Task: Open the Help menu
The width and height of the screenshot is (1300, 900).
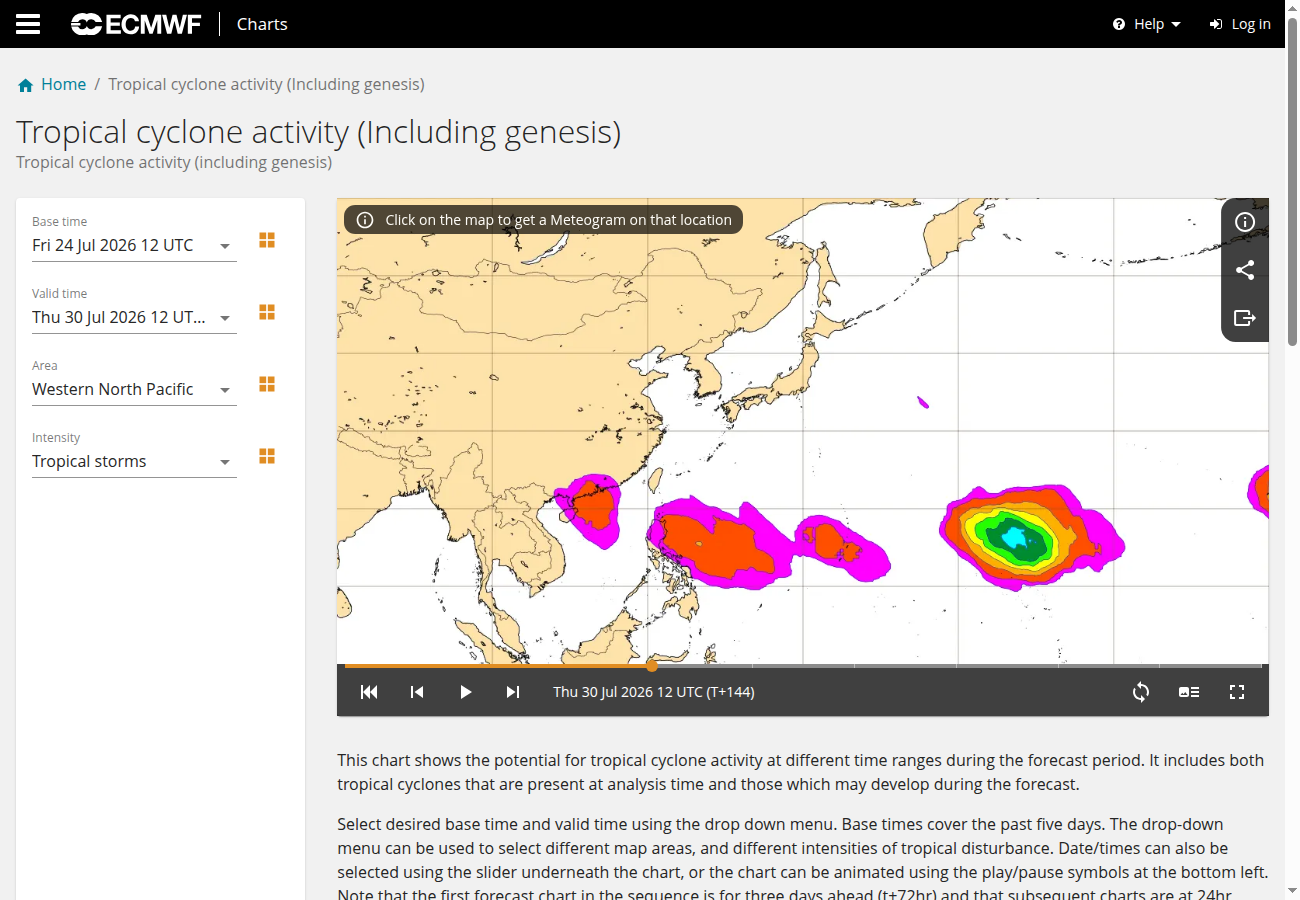Action: tap(1147, 24)
